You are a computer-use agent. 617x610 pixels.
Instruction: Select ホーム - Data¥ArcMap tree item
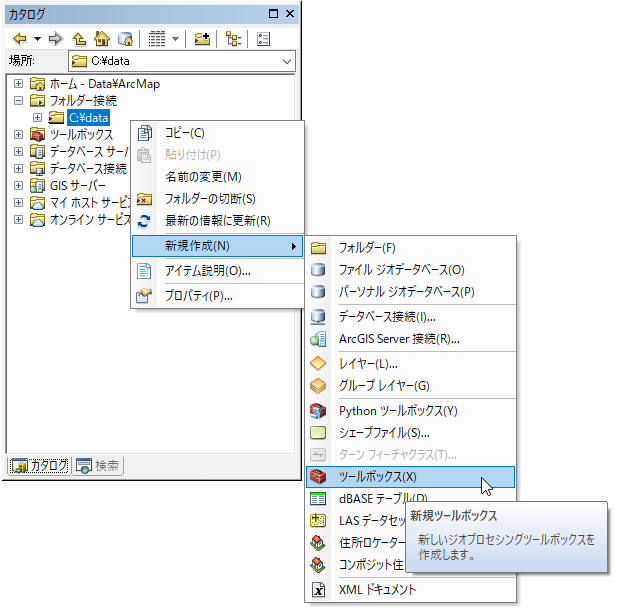click(105, 83)
